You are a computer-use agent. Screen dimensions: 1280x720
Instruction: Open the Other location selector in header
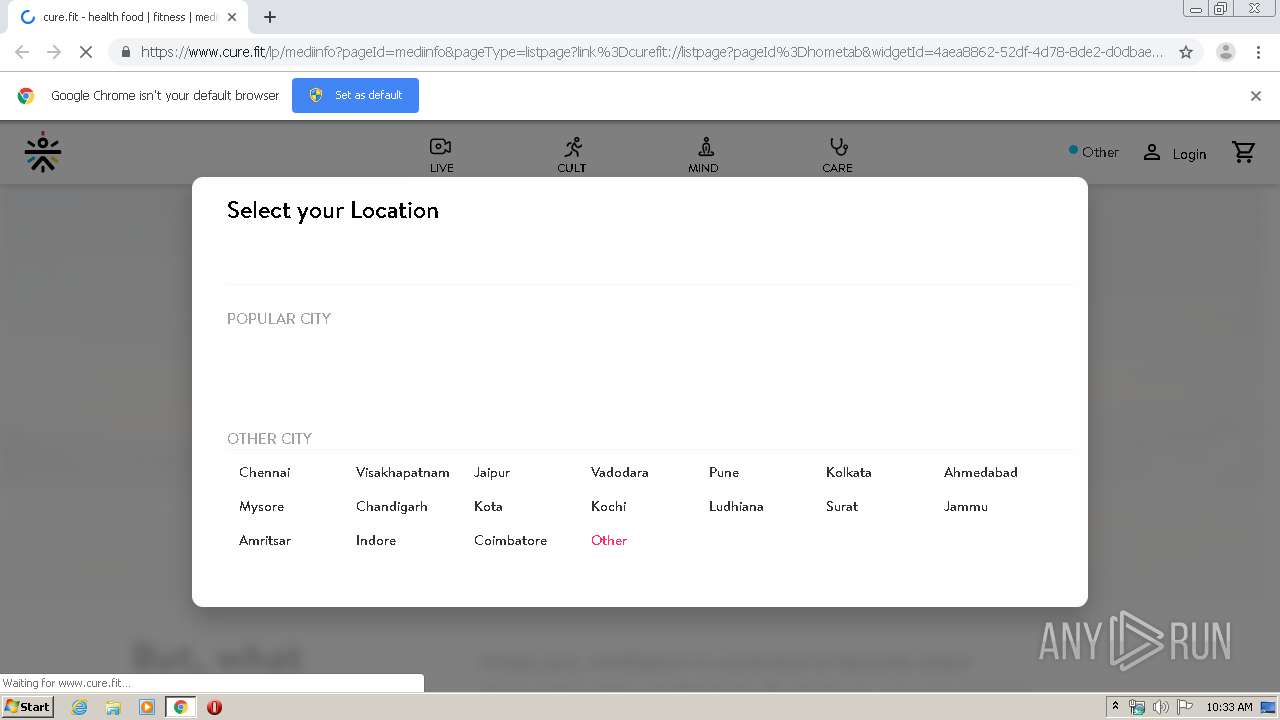pos(1094,152)
